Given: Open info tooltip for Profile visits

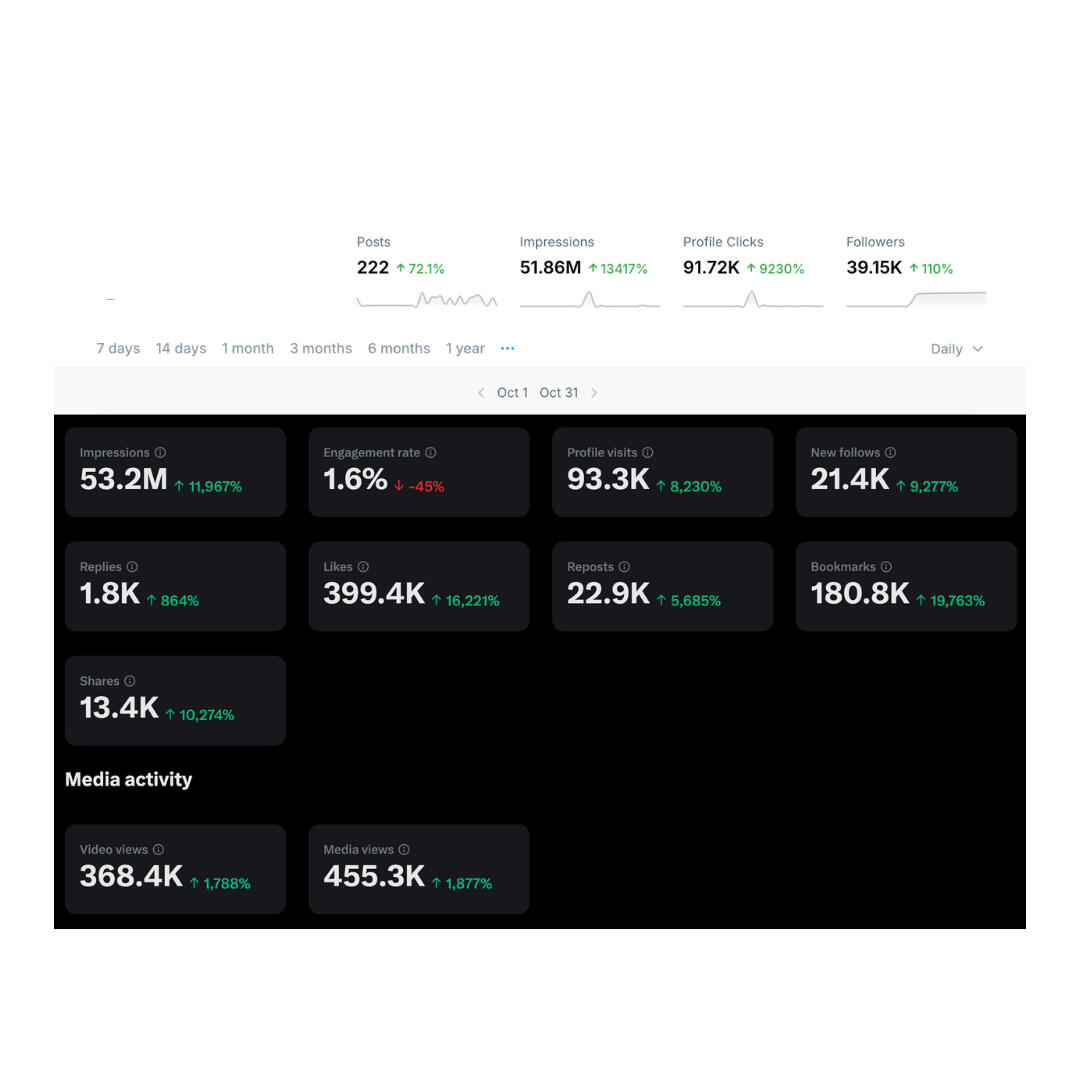Looking at the screenshot, I should pos(648,453).
